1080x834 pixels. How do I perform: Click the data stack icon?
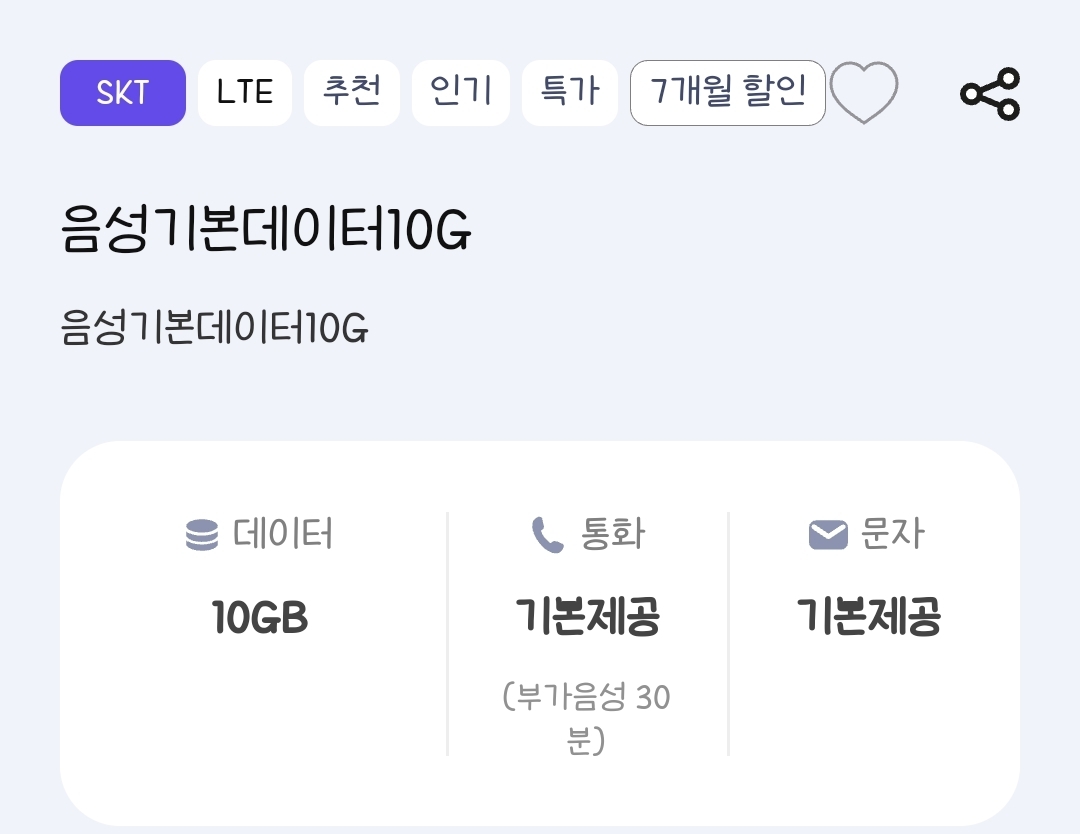(x=202, y=535)
